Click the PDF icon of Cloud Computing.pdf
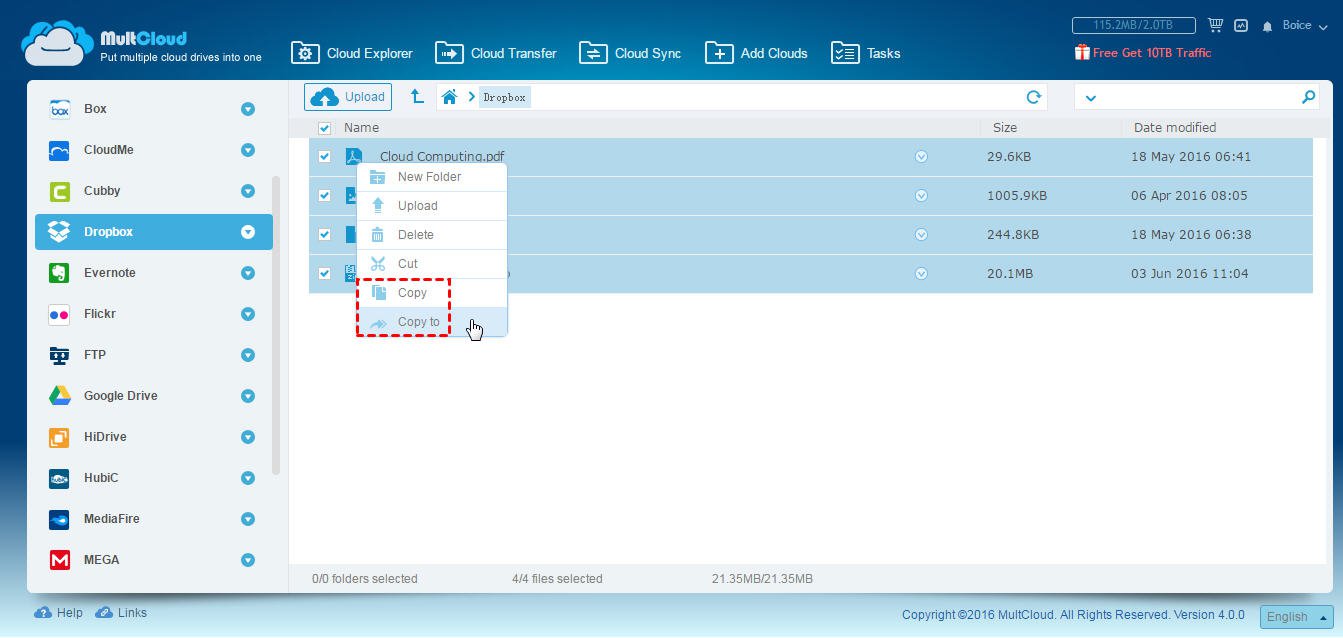Image resolution: width=1343 pixels, height=638 pixels. pyautogui.click(x=353, y=156)
